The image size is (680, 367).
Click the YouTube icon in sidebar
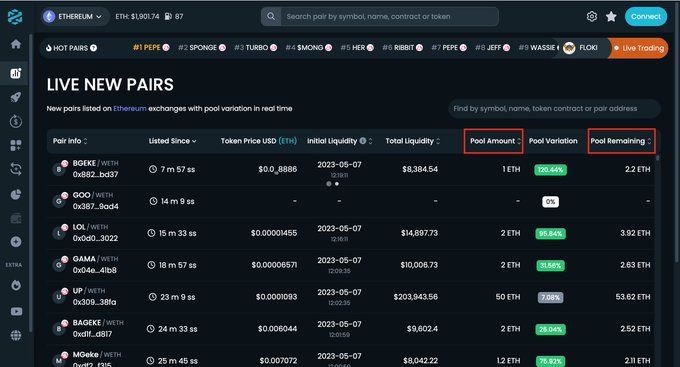point(16,311)
